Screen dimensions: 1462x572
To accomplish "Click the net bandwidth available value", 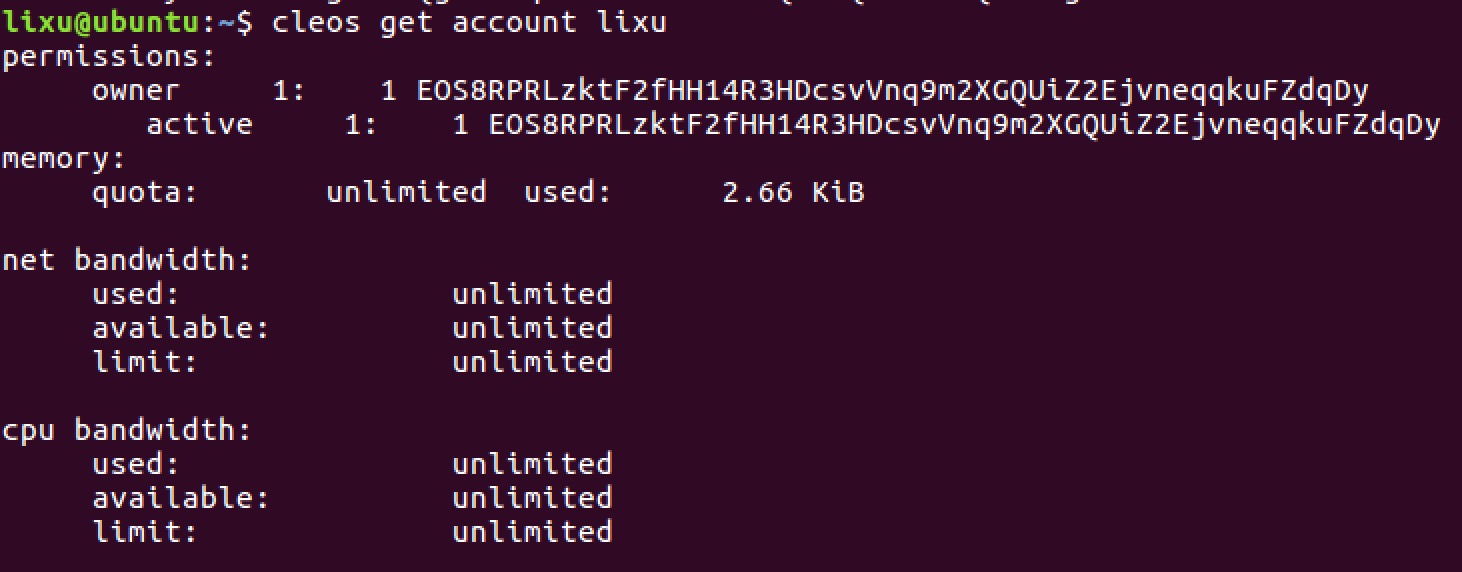I will [x=532, y=329].
